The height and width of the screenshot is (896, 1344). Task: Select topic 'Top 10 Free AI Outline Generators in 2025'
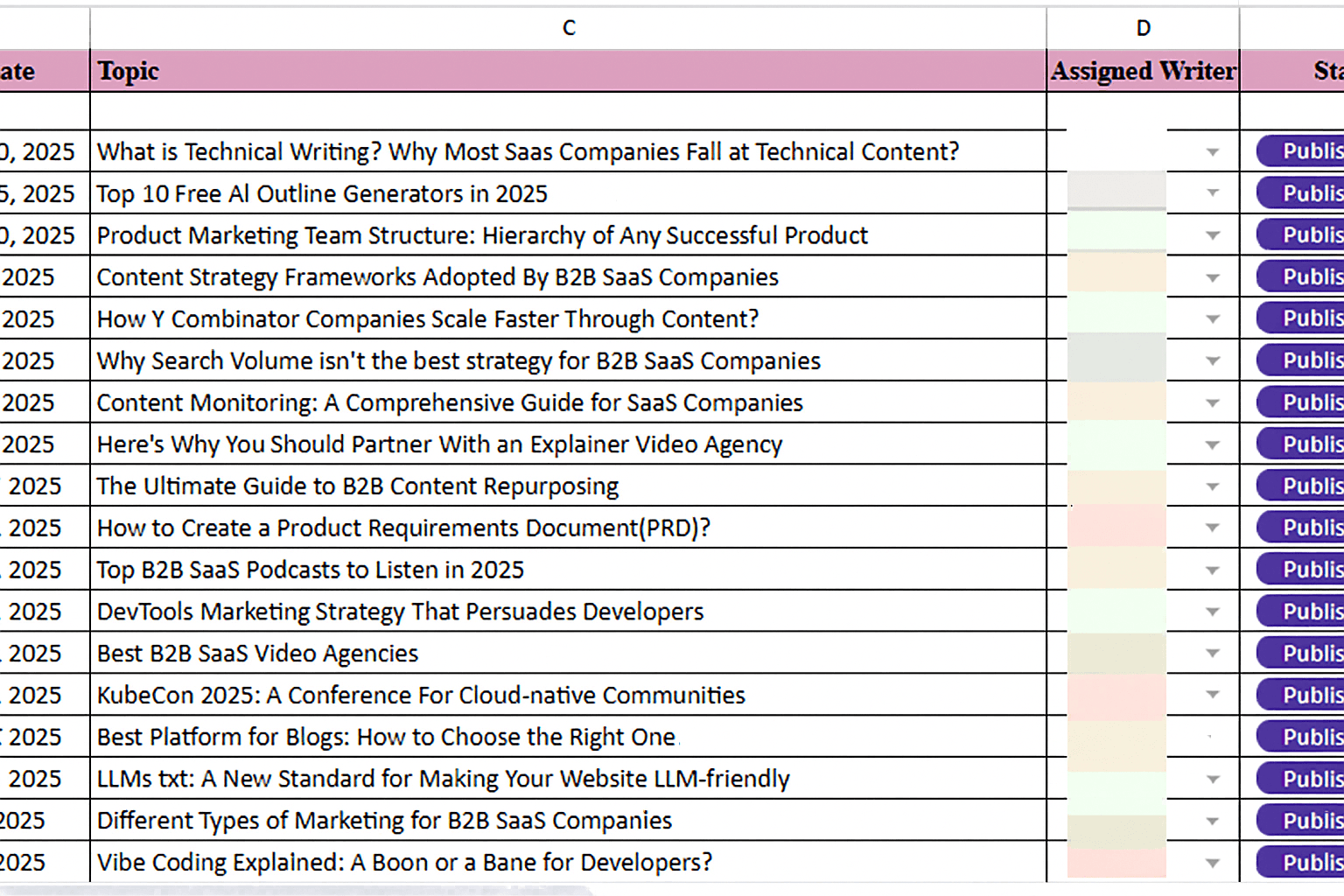click(569, 193)
